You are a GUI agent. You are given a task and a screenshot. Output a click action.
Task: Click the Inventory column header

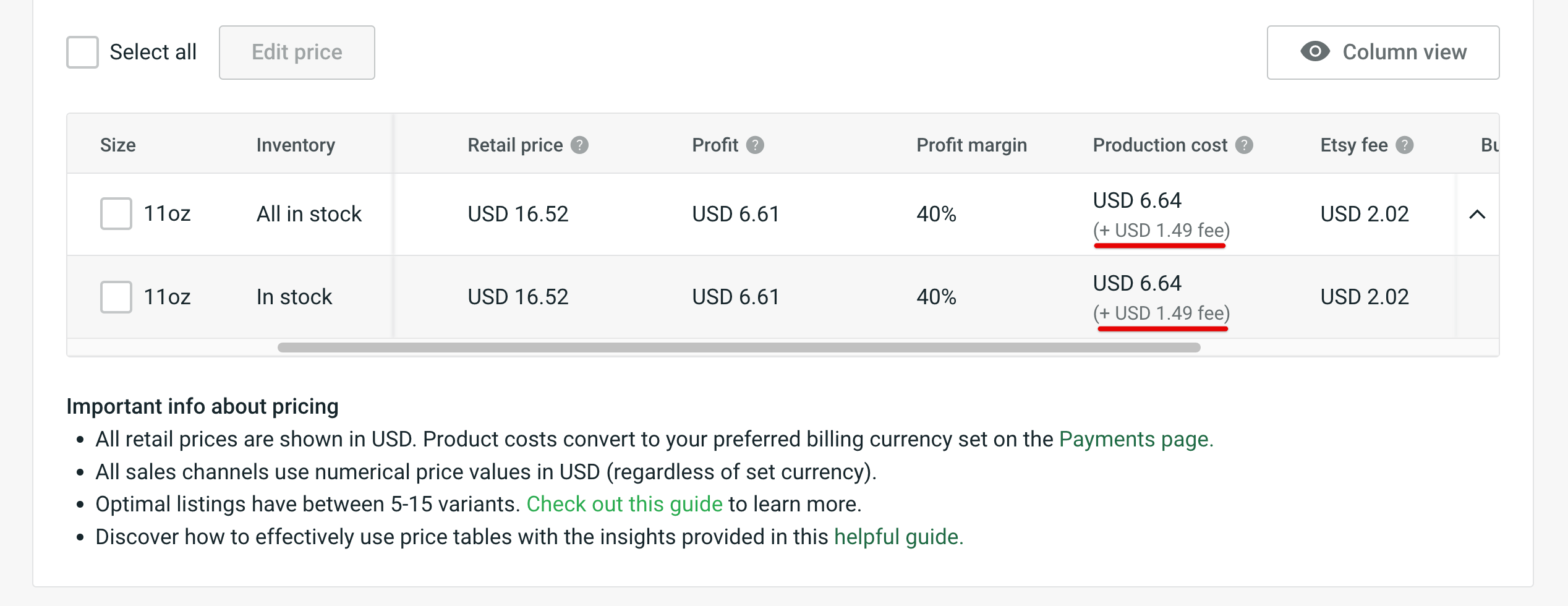[x=296, y=145]
